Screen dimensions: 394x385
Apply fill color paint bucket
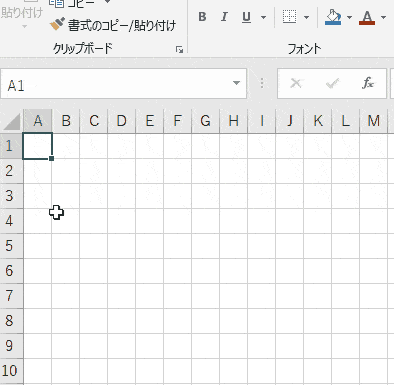tap(333, 17)
